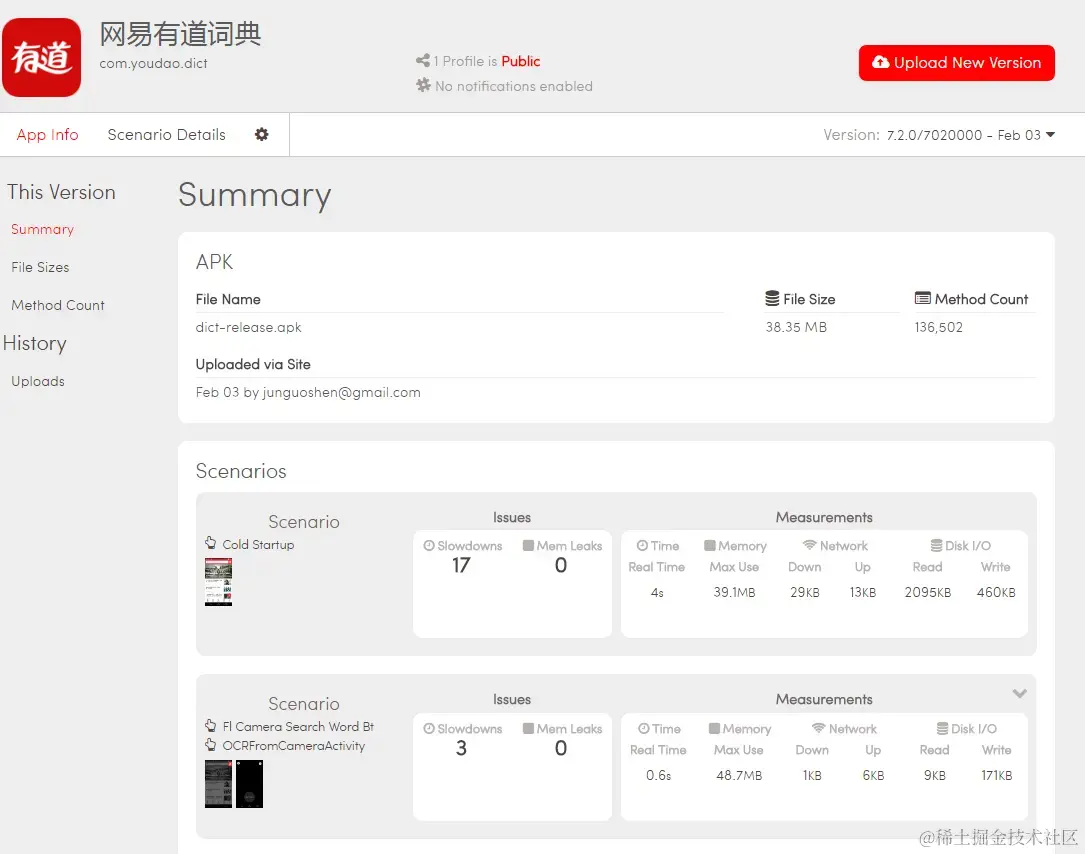This screenshot has height=854, width=1085.
Task: Click Time clock icon in camera scenario measurements
Action: [x=644, y=728]
